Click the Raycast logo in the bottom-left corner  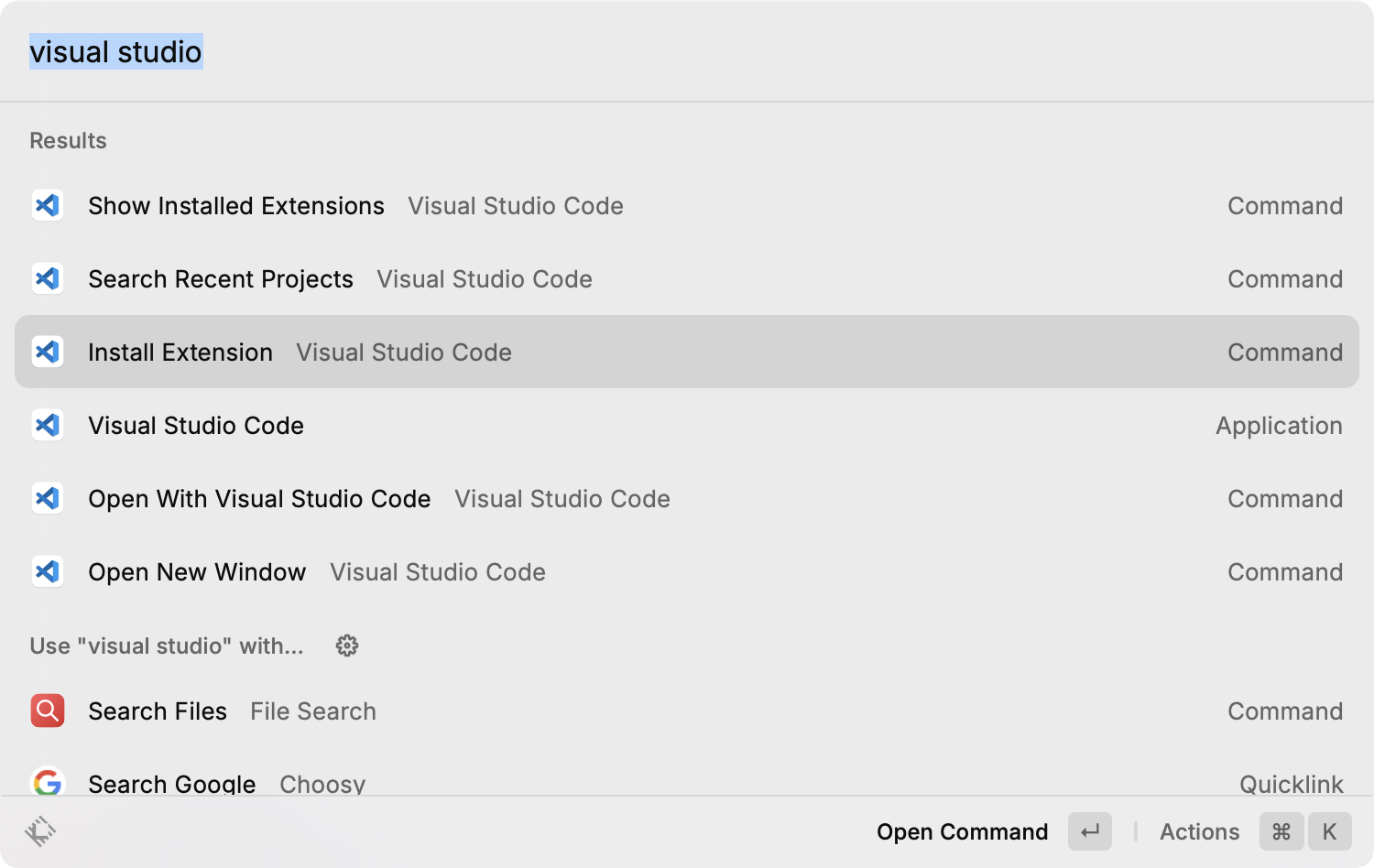[x=38, y=831]
